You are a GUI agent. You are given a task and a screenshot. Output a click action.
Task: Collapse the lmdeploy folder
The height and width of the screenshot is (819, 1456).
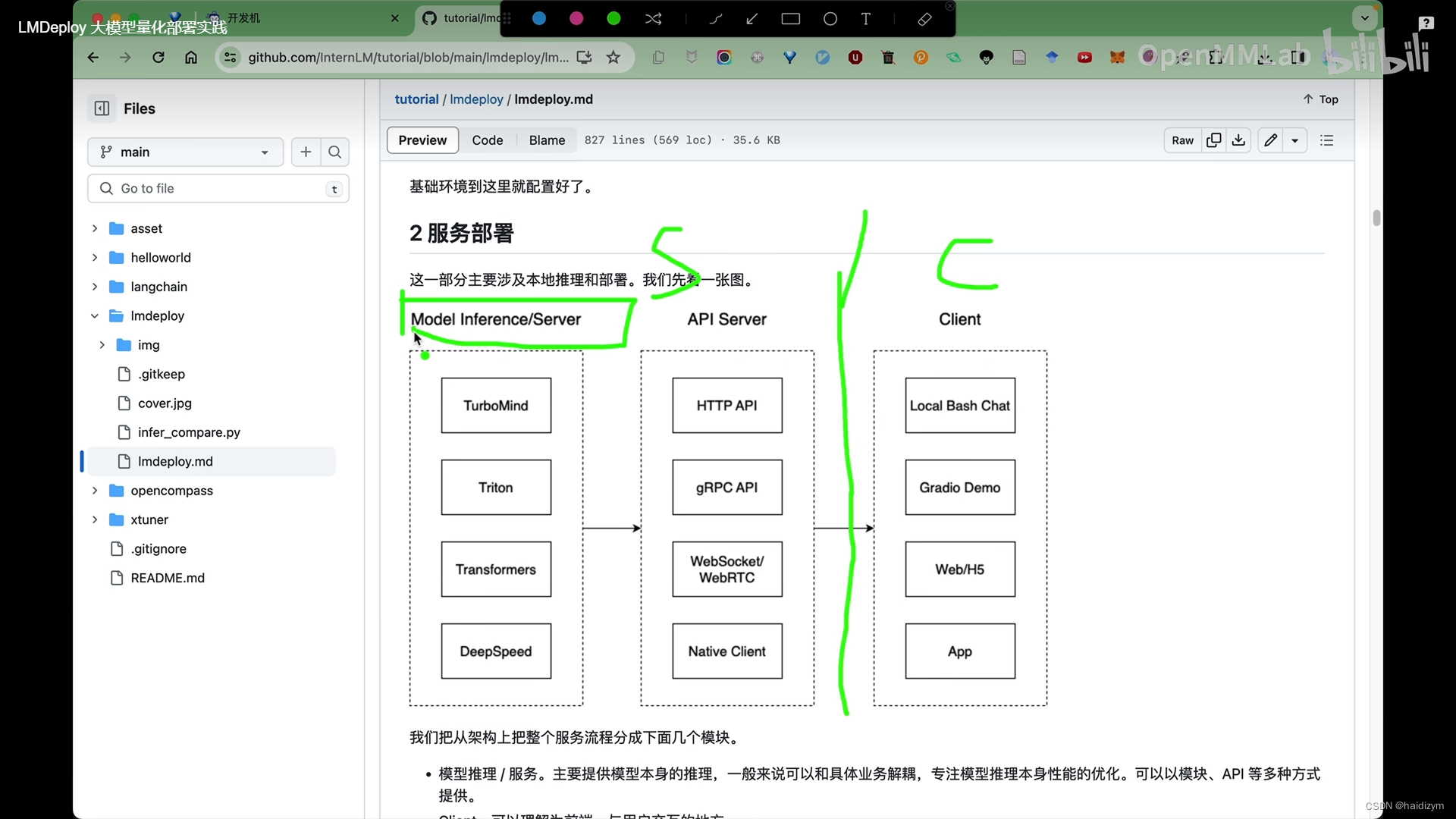[95, 316]
